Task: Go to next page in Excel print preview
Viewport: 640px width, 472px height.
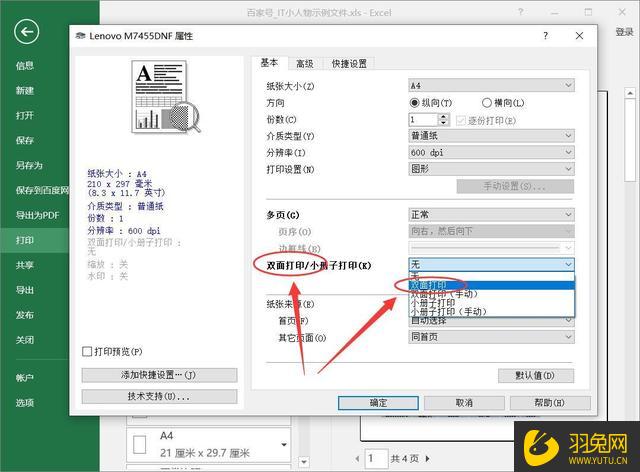Action: (x=427, y=459)
